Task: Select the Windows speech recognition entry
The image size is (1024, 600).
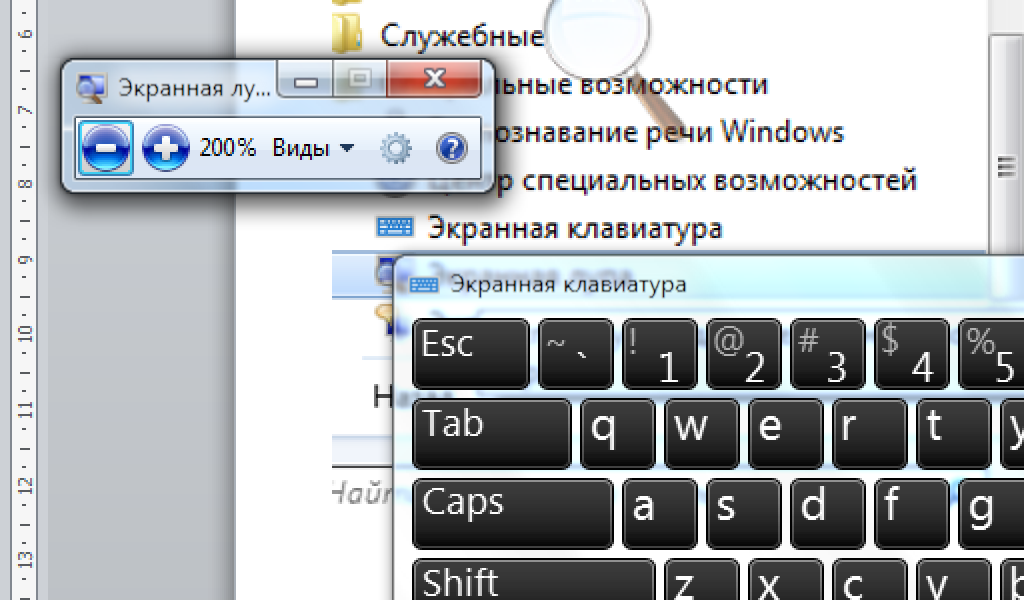Action: click(669, 133)
